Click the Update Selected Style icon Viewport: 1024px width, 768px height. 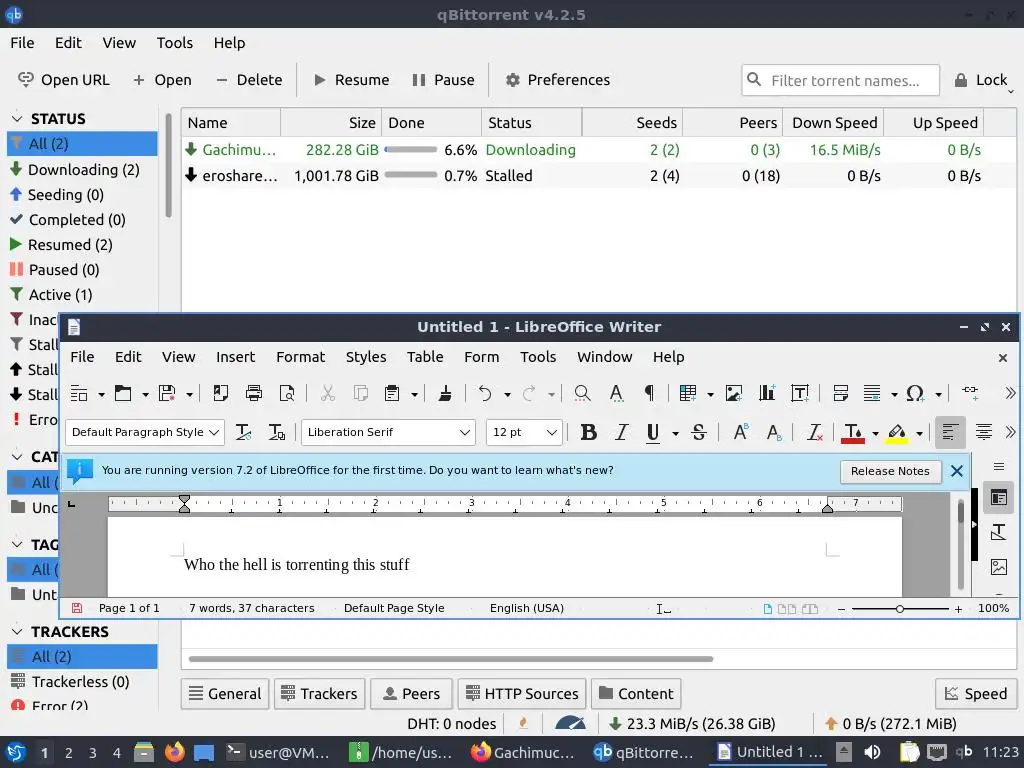[x=244, y=432]
